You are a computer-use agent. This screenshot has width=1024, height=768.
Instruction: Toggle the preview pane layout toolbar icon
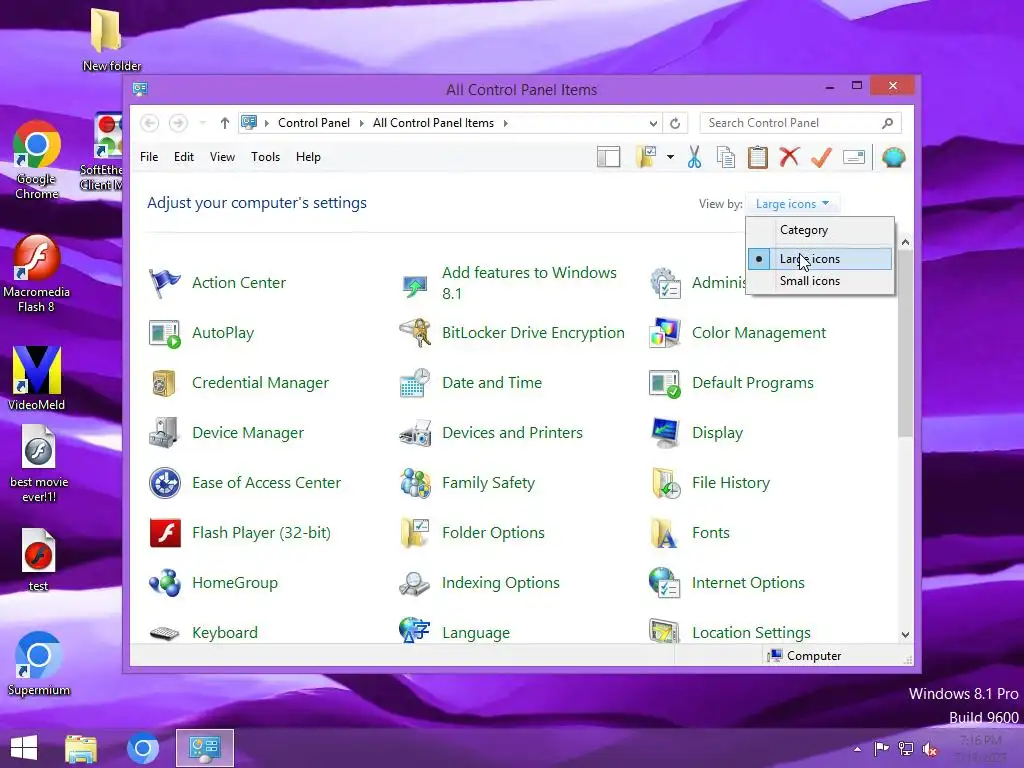[609, 157]
